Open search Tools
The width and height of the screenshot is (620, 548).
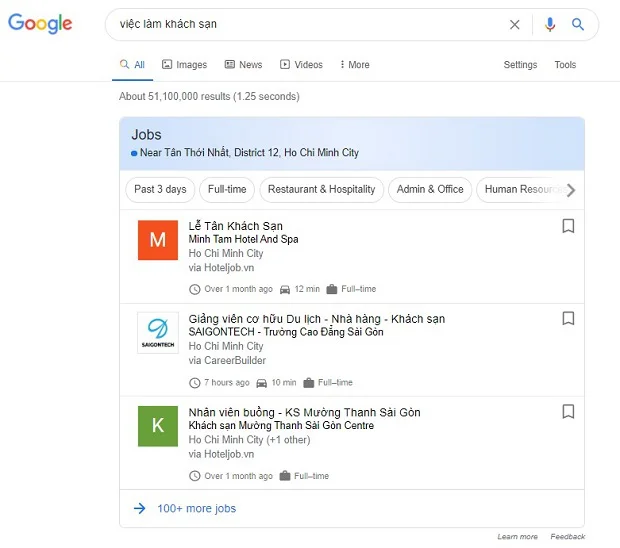click(565, 64)
